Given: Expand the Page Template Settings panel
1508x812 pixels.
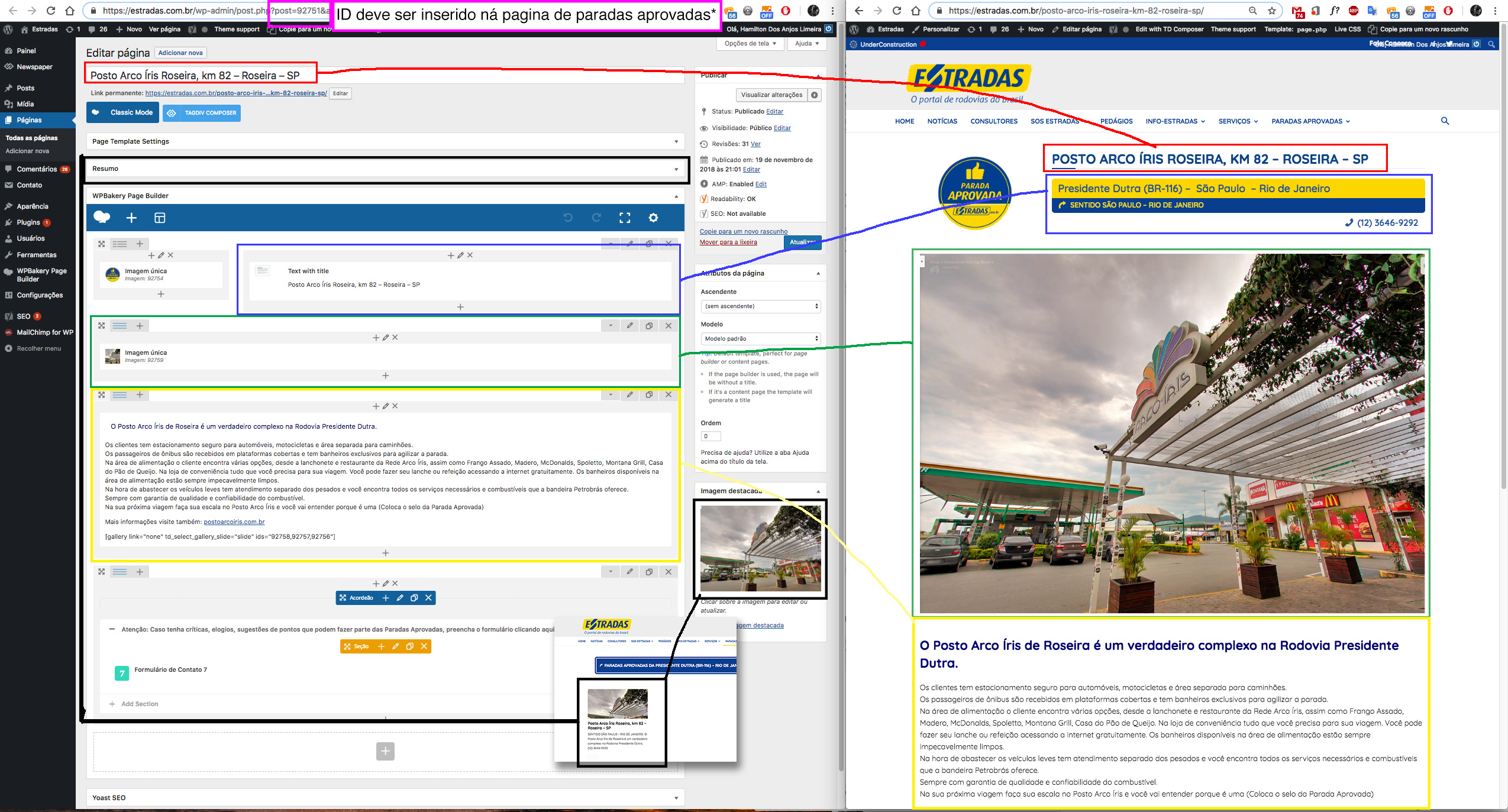Looking at the screenshot, I should tap(676, 141).
